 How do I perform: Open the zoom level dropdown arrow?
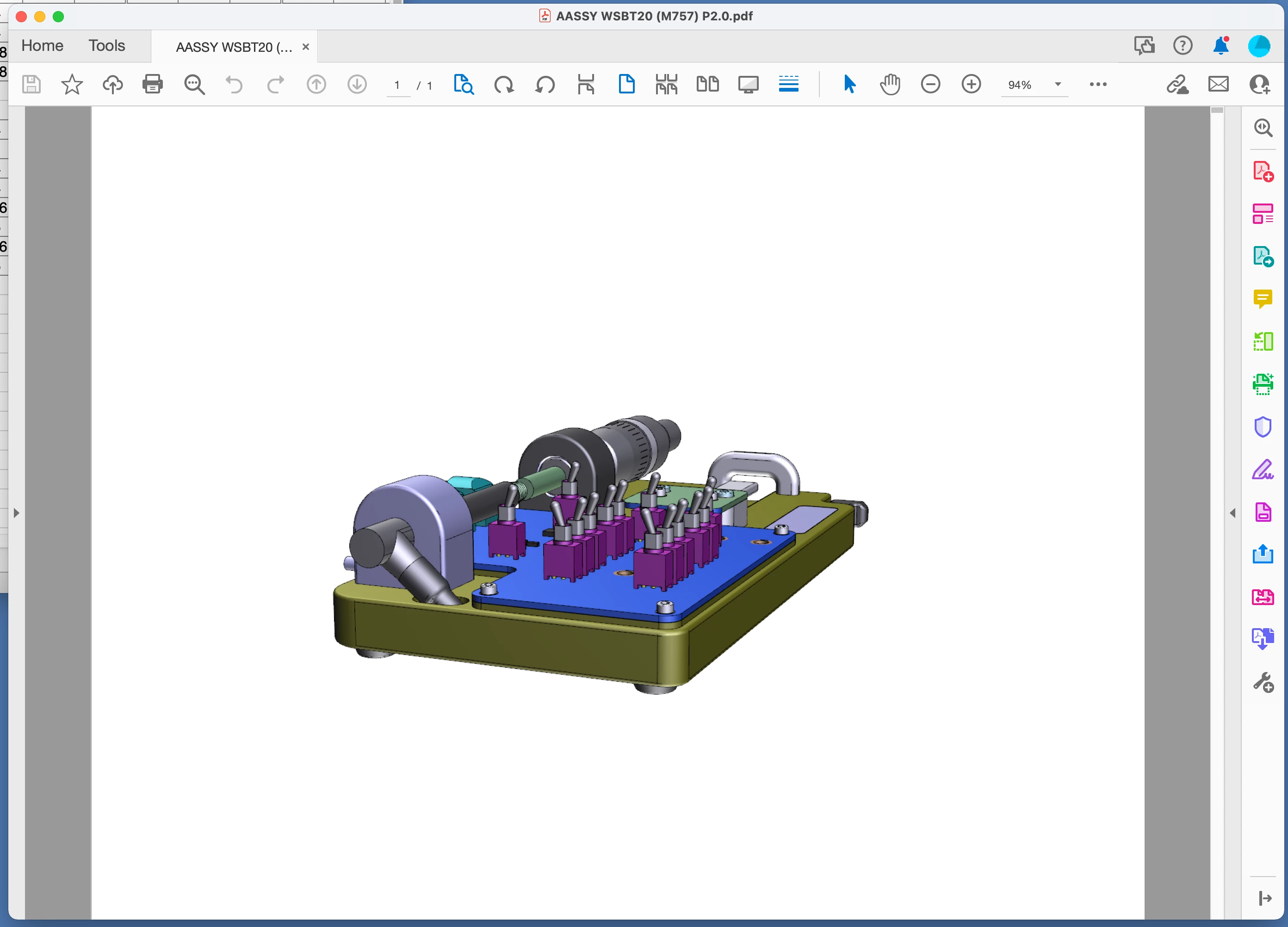coord(1058,85)
